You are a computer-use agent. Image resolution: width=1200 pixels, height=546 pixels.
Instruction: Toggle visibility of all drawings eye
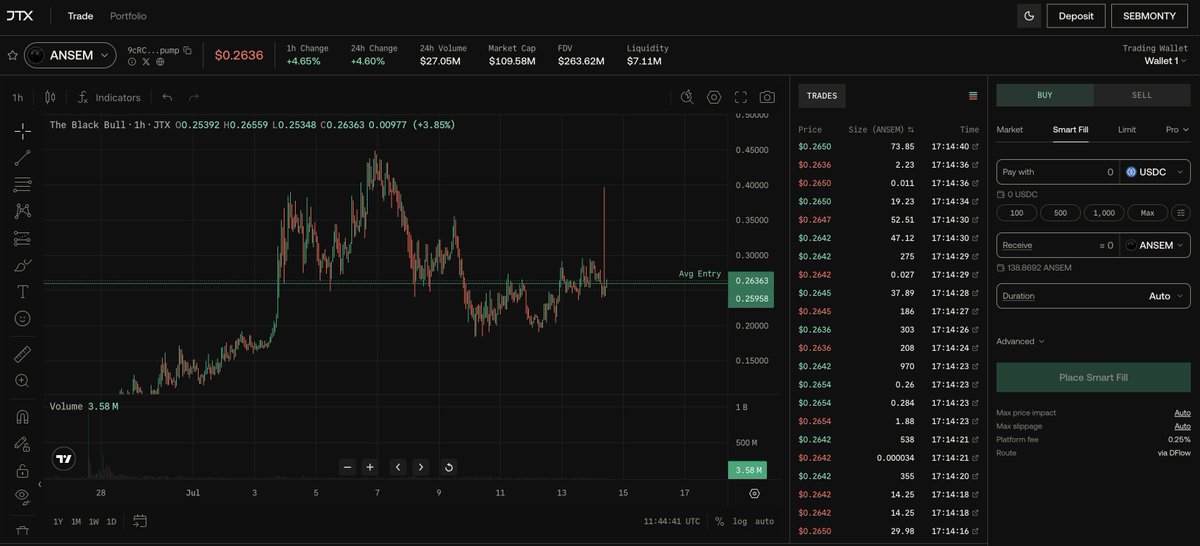[22, 496]
